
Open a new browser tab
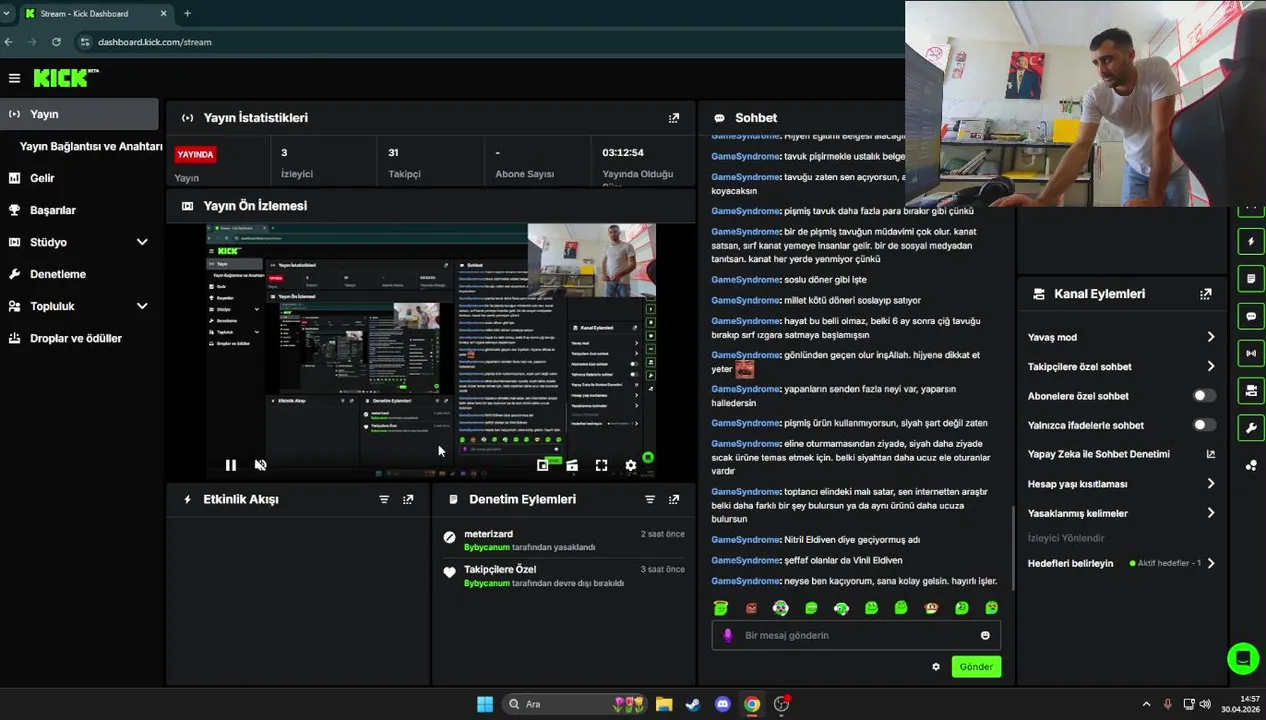click(187, 13)
